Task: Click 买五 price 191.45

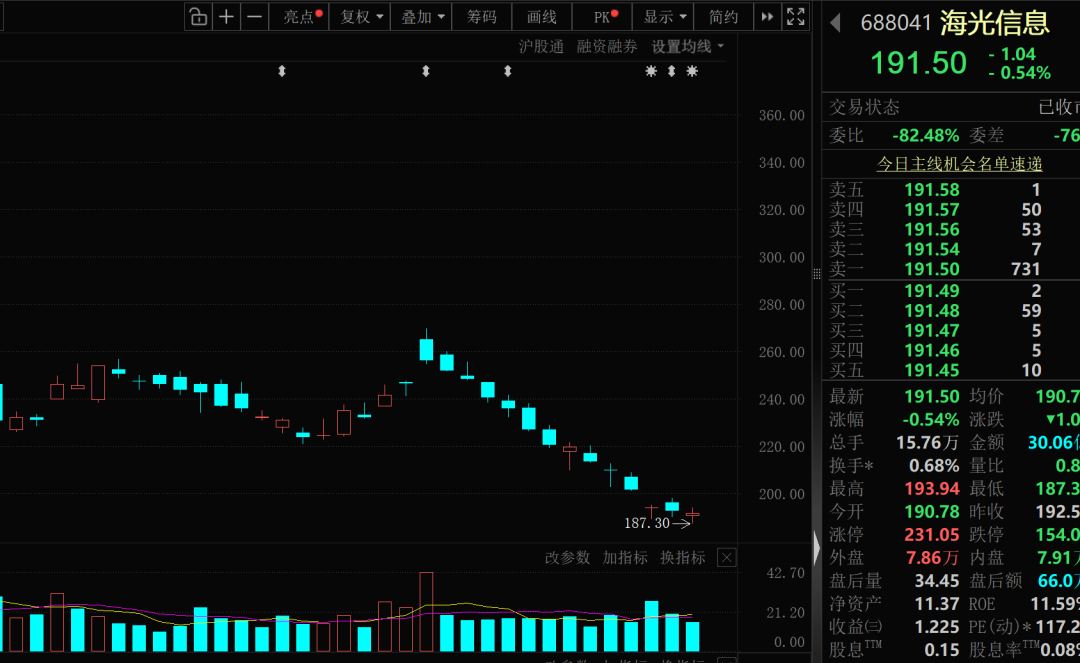Action: (931, 371)
